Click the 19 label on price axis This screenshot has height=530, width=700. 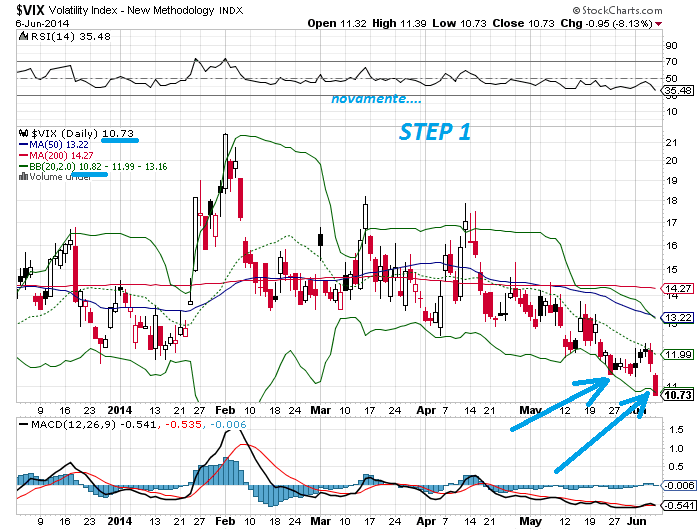point(671,180)
